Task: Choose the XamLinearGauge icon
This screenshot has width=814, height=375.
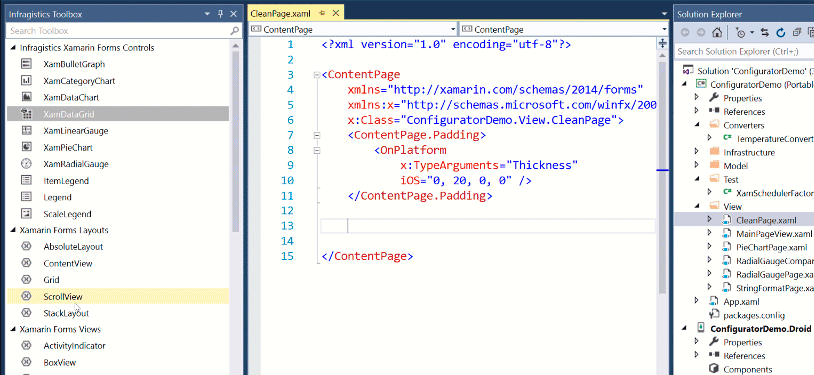Action: point(26,130)
